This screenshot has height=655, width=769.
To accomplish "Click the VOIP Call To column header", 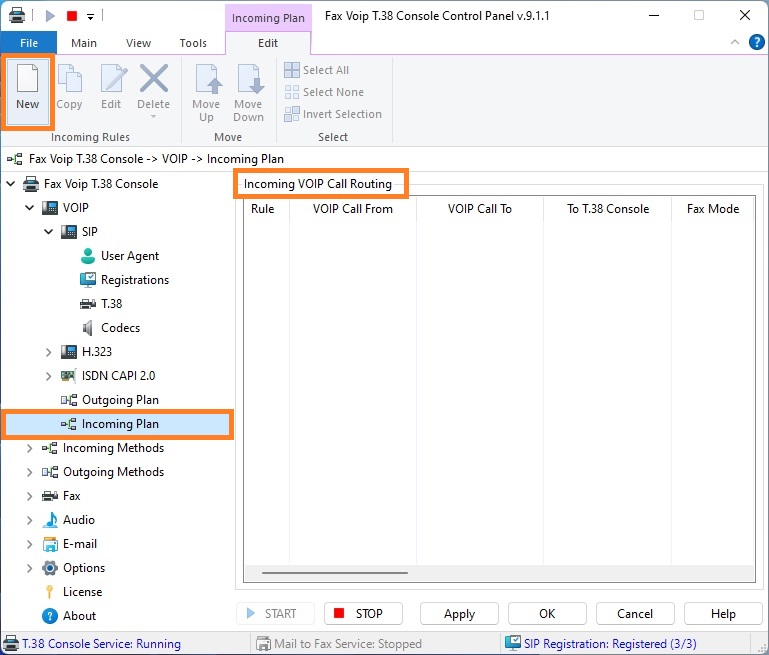I will (480, 209).
